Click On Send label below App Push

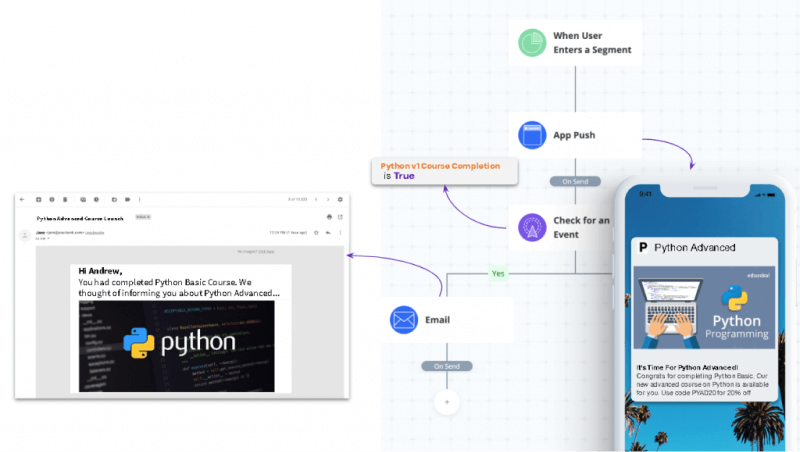[574, 181]
